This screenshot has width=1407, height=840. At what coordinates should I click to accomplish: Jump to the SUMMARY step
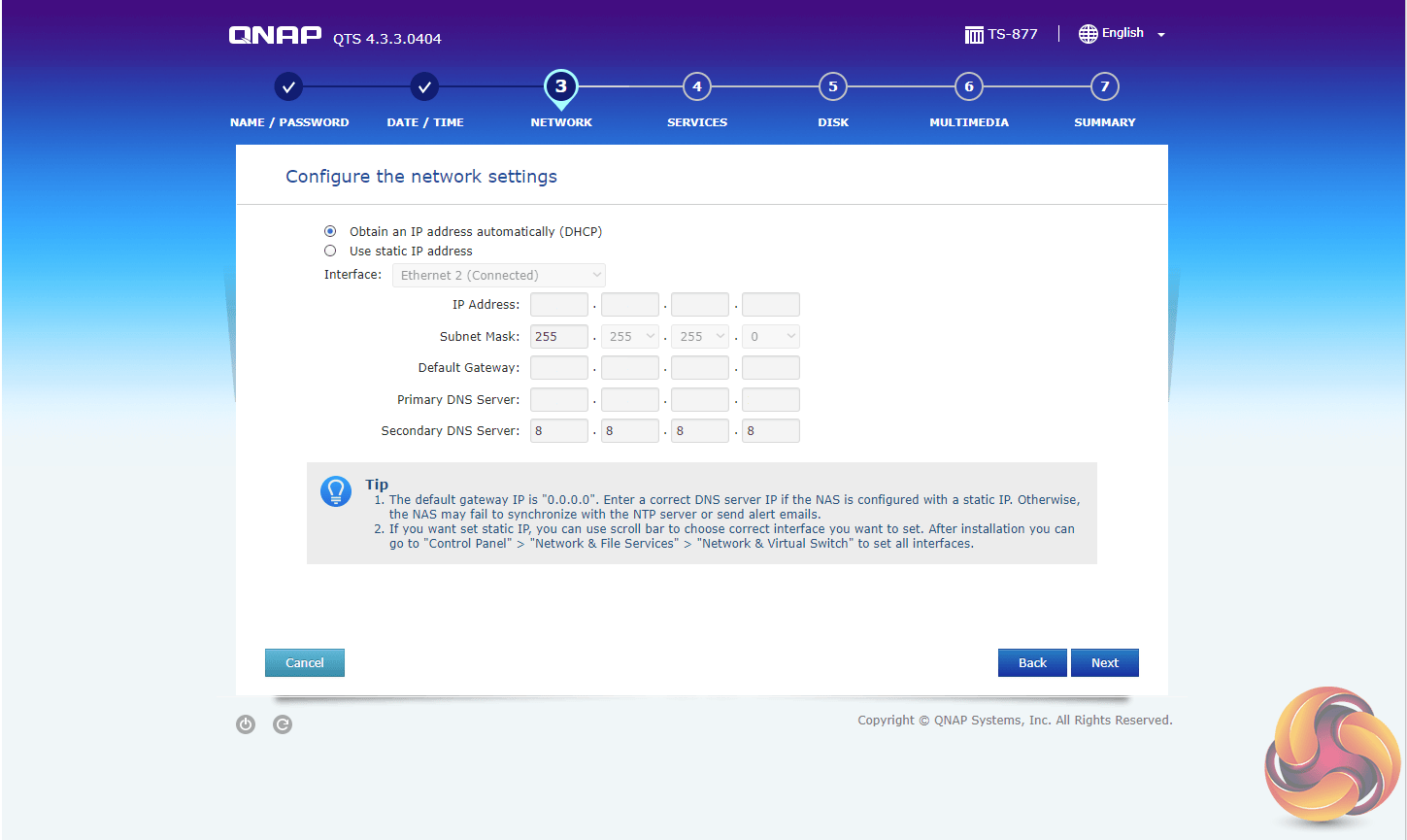(x=1105, y=122)
